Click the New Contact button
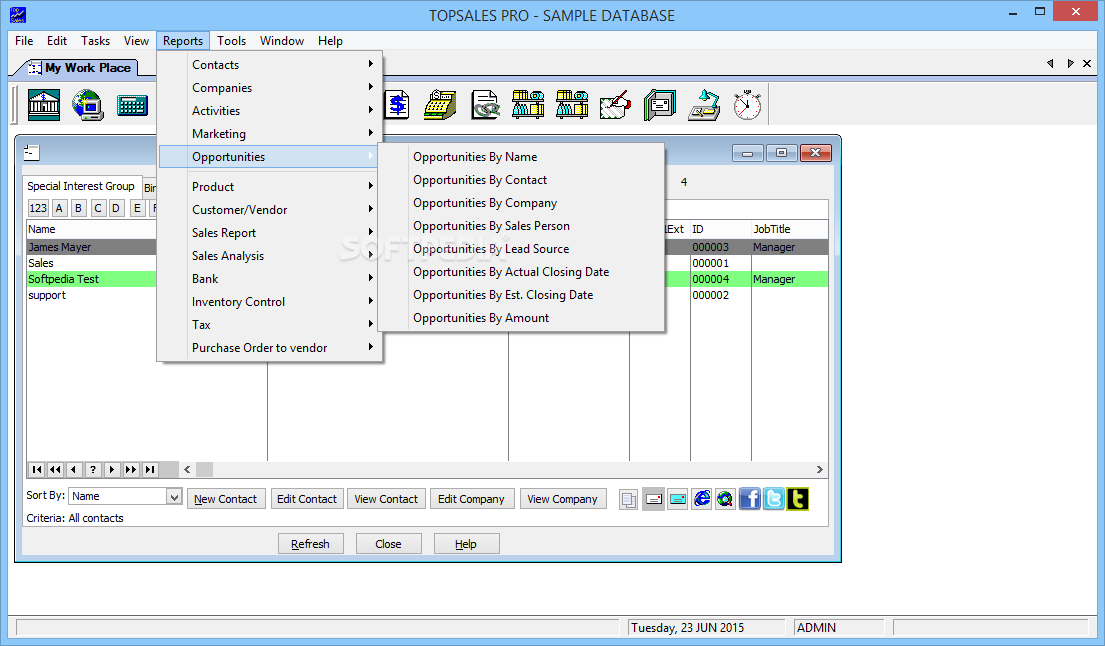Screen dimensions: 1105x646 [x=226, y=499]
